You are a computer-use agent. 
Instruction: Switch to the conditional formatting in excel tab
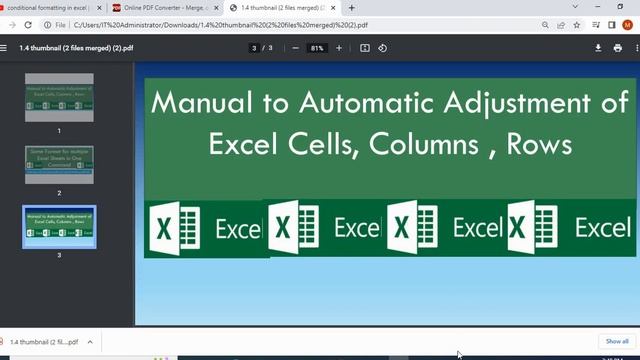pyautogui.click(x=47, y=8)
